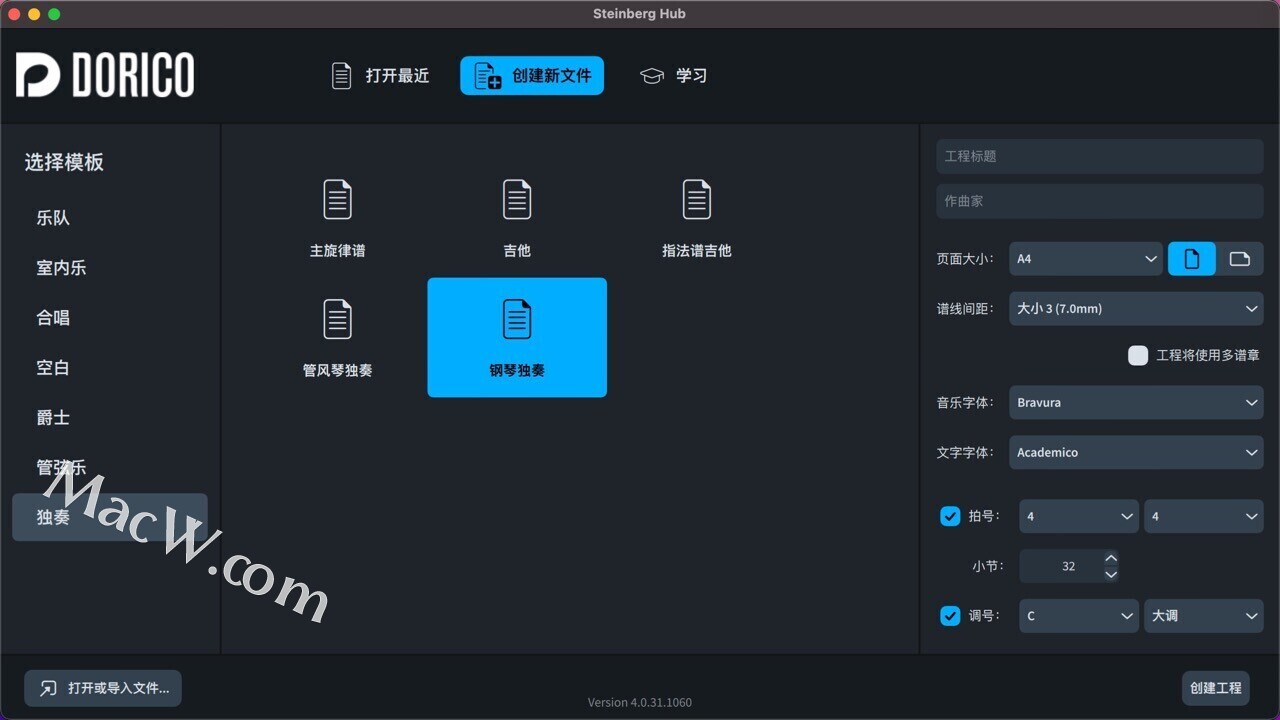Toggle 工程将使用多谱章 checkbox

[1138, 355]
